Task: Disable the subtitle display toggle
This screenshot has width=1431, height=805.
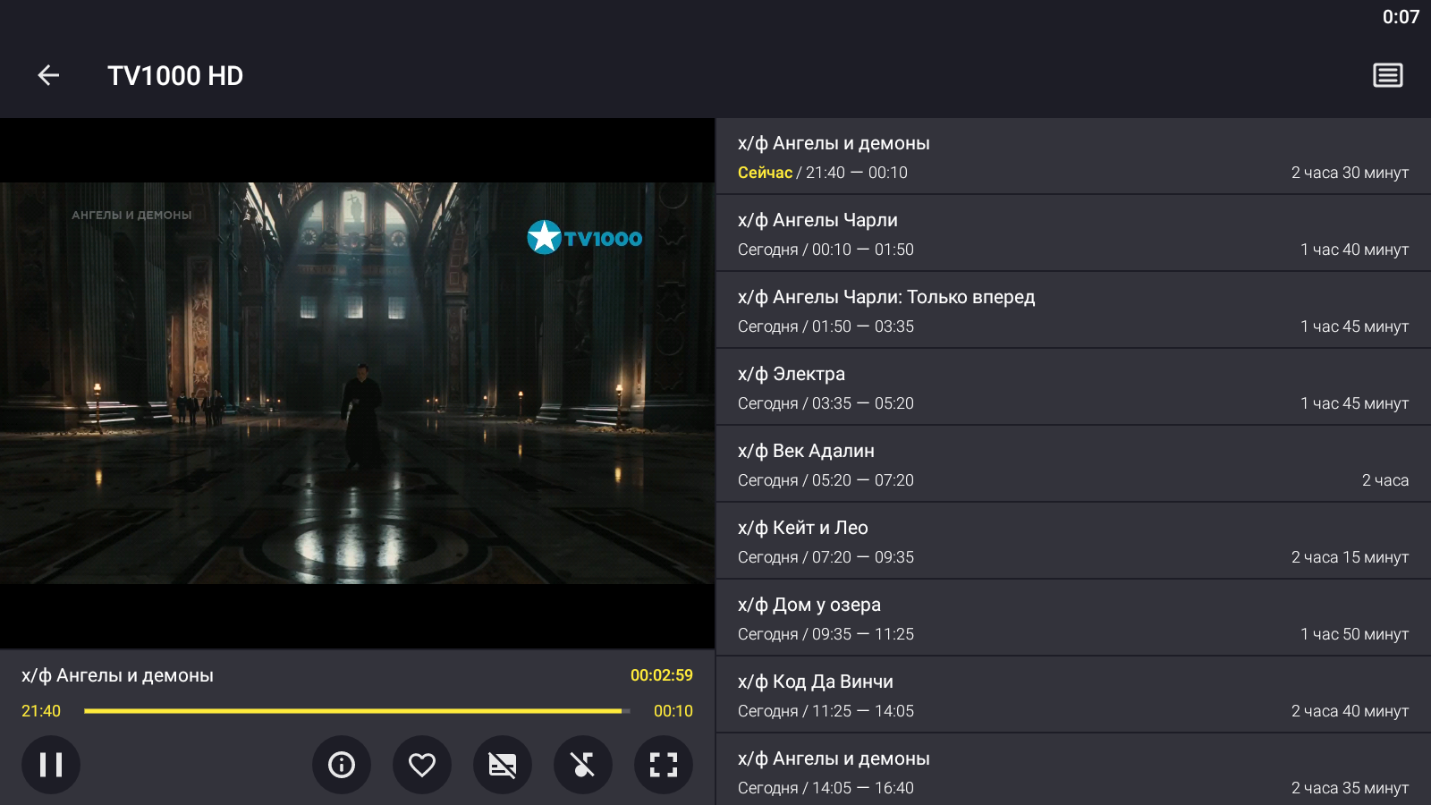Action: click(502, 764)
